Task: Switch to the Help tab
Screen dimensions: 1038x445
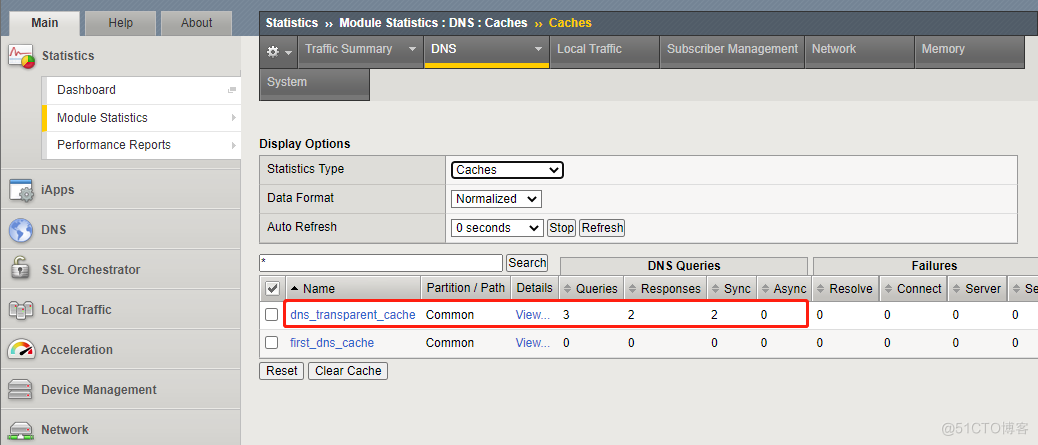Action: click(120, 23)
